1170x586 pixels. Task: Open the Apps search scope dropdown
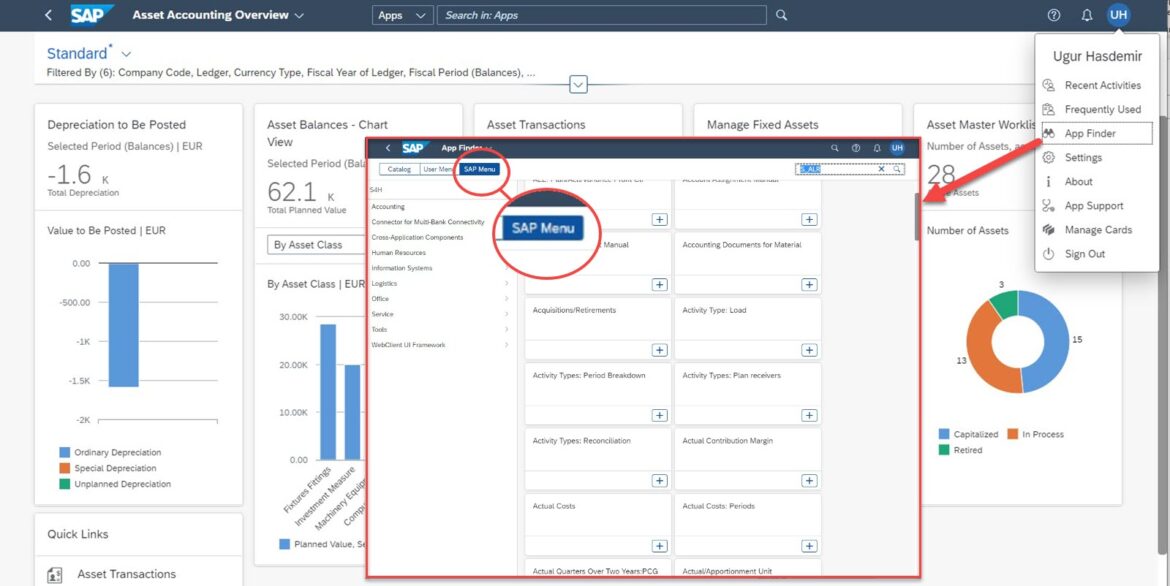403,15
